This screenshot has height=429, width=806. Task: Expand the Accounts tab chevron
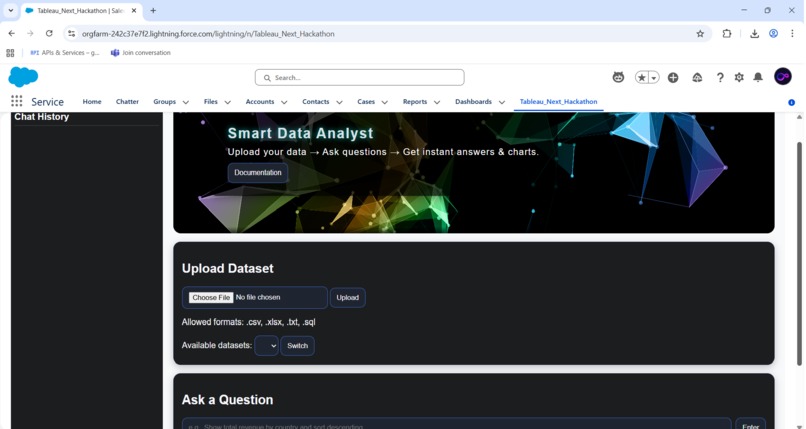(x=284, y=102)
